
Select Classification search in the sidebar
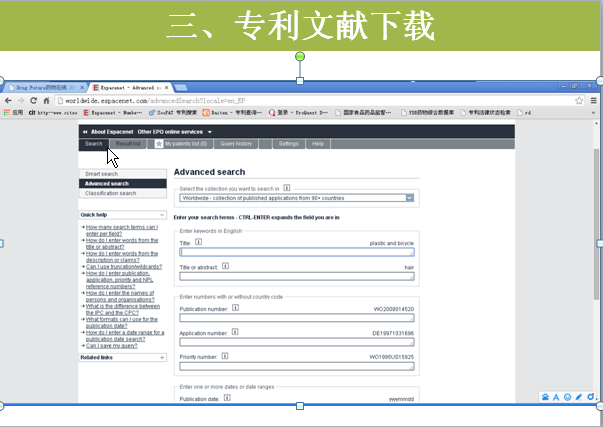pyautogui.click(x=123, y=193)
